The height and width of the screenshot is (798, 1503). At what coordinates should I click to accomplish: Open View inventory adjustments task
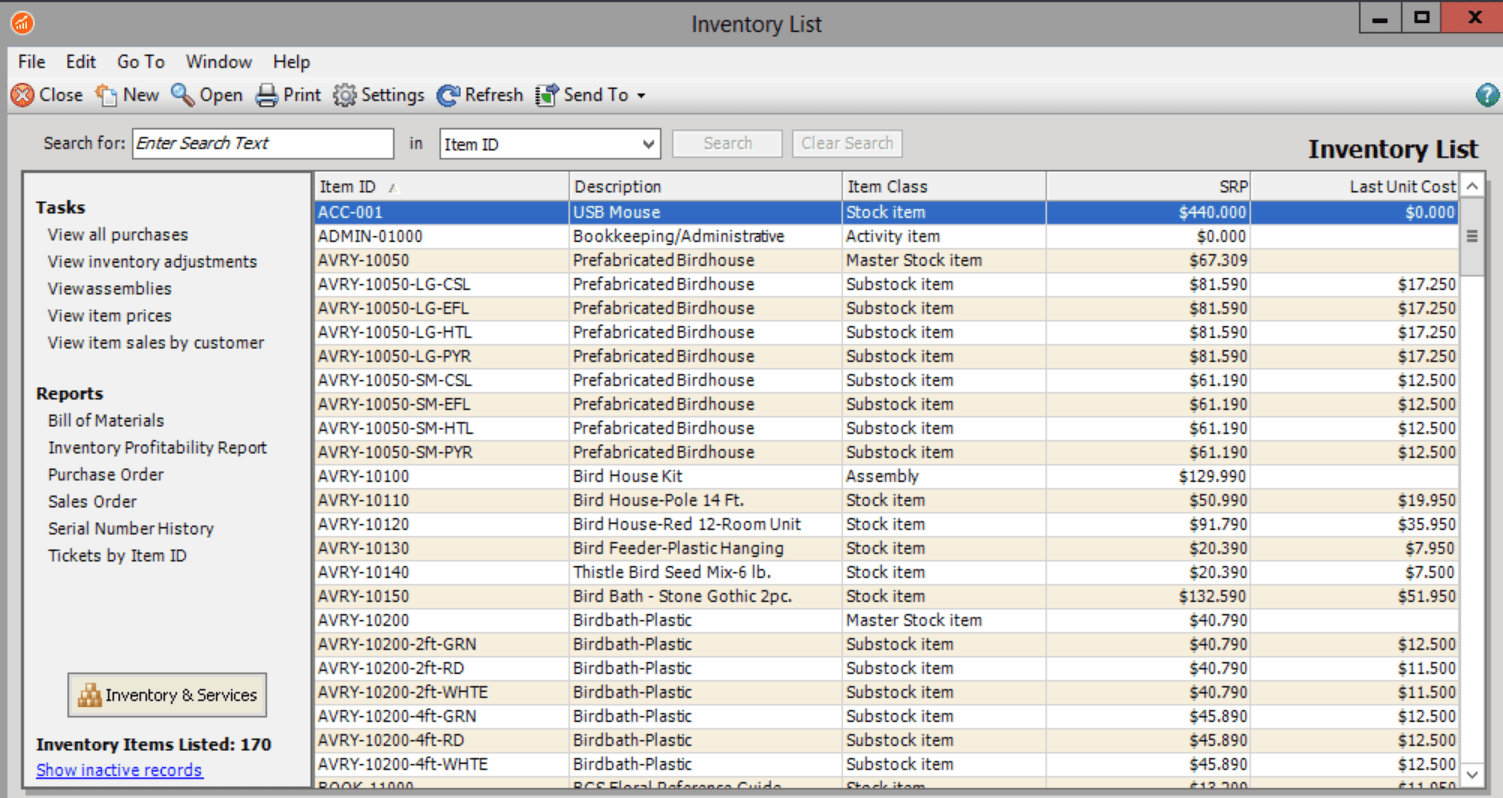pyautogui.click(x=152, y=262)
